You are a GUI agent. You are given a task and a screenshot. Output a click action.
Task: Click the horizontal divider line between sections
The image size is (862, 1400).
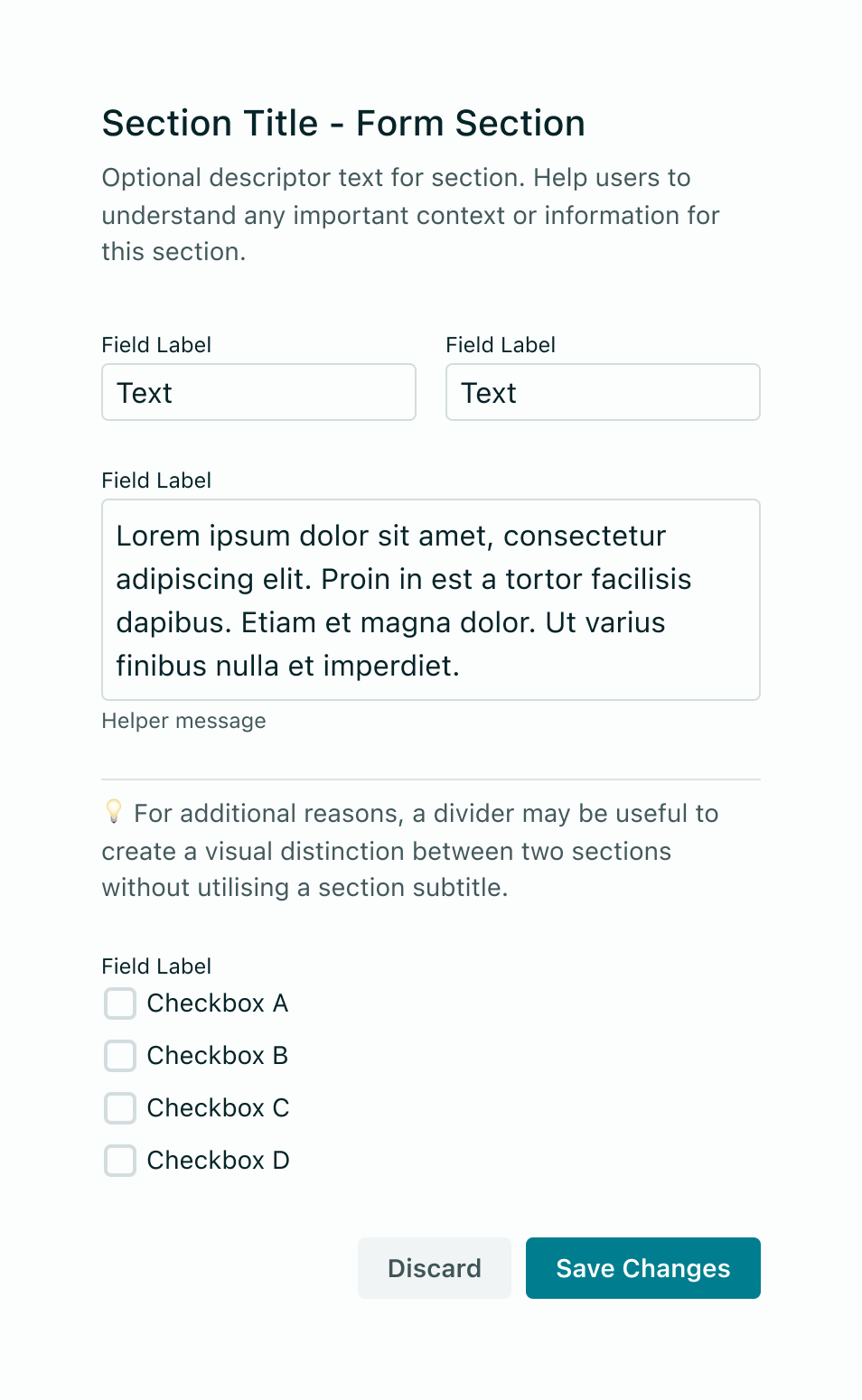(x=431, y=779)
